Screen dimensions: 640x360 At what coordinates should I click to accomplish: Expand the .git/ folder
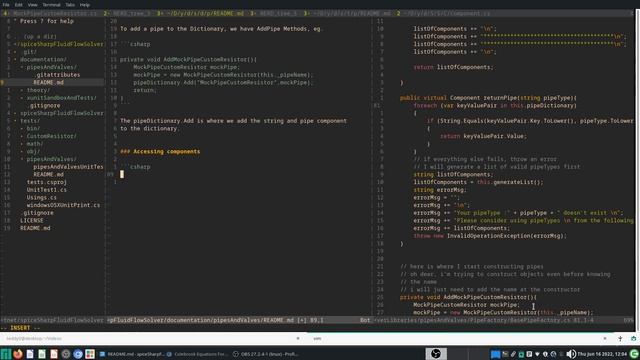[x=30, y=52]
